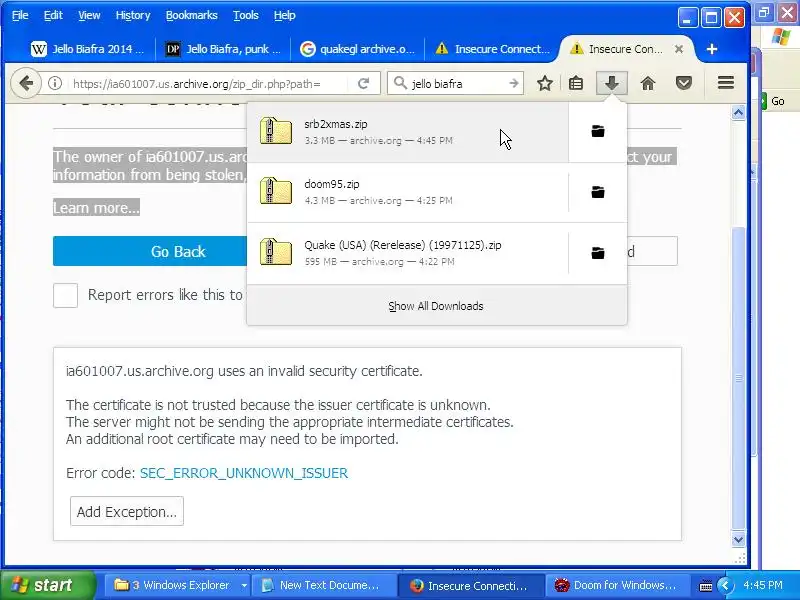Reload the current page
The width and height of the screenshot is (800, 600).
[363, 83]
